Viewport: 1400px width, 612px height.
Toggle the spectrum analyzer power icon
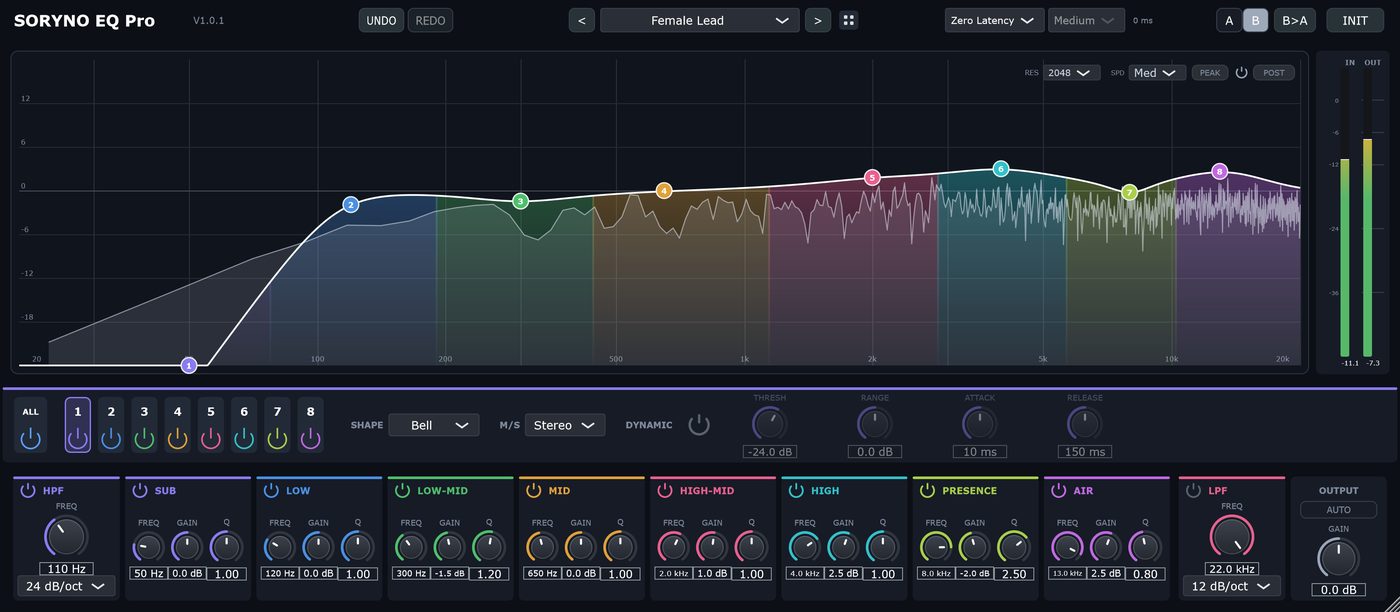[x=1242, y=73]
